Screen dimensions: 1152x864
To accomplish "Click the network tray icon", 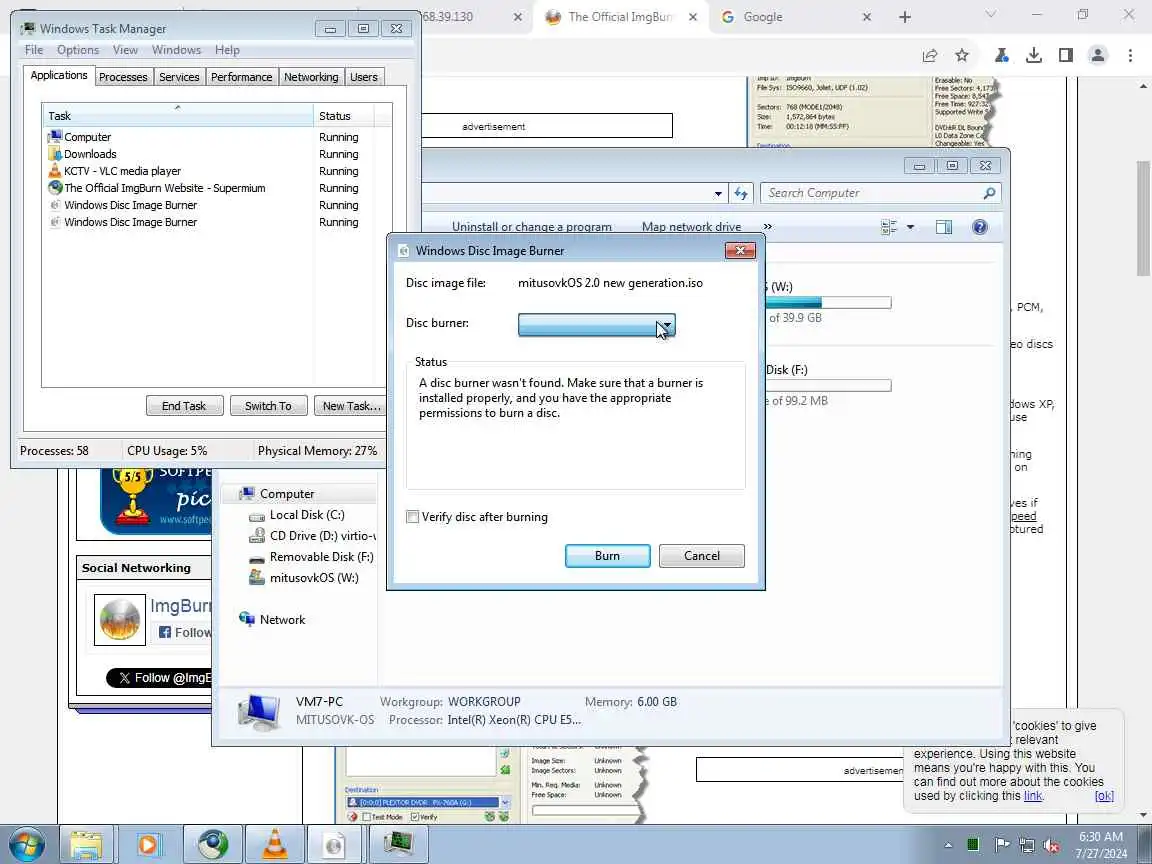I will click(x=1026, y=845).
